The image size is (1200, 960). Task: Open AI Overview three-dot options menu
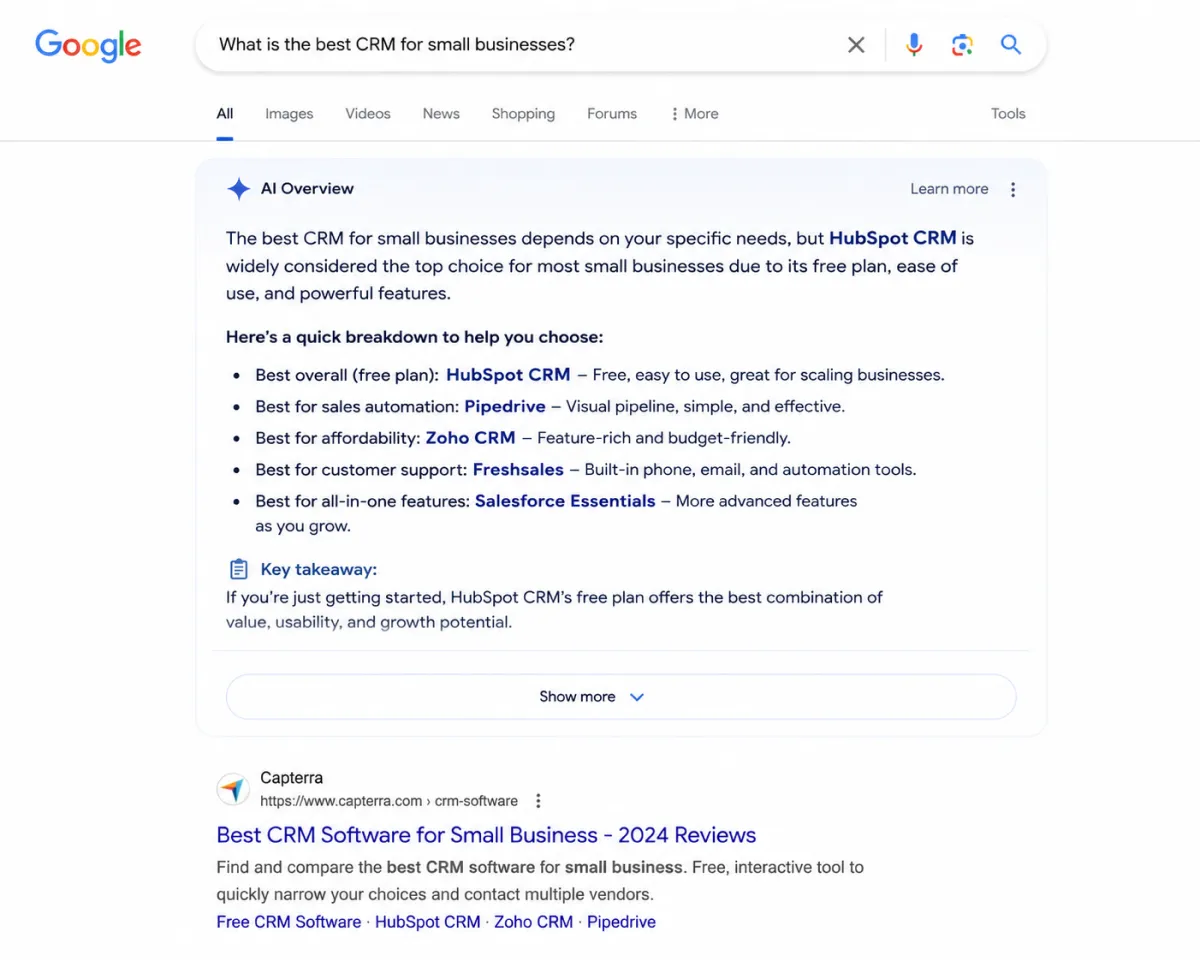(x=1013, y=189)
